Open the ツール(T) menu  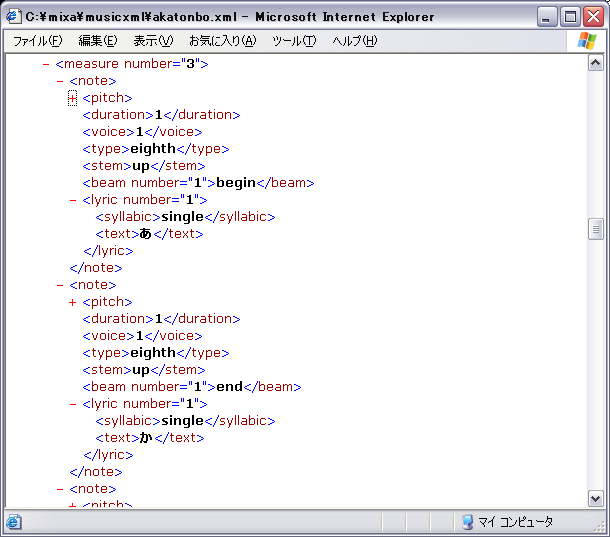(294, 40)
